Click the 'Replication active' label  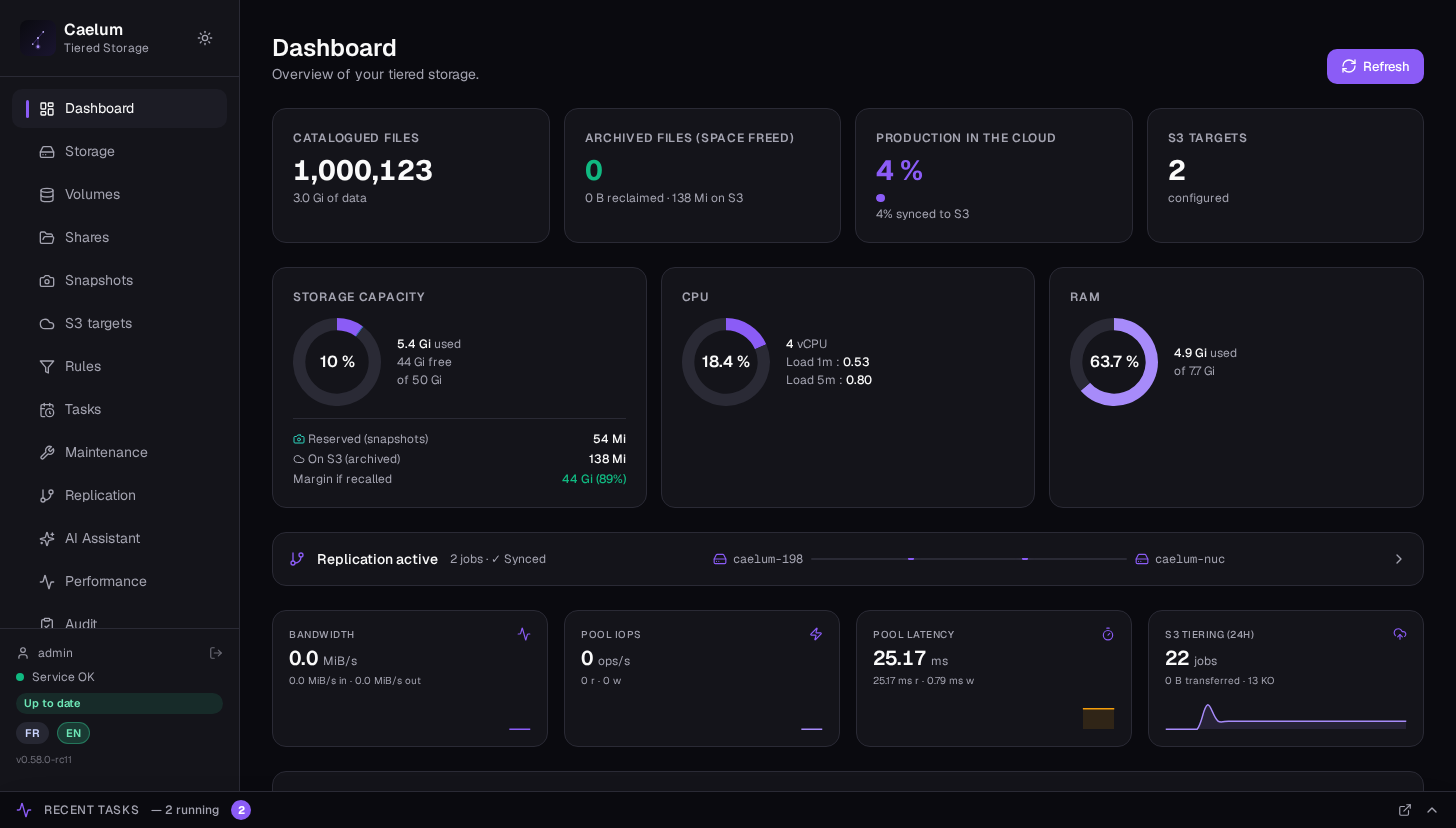click(377, 559)
